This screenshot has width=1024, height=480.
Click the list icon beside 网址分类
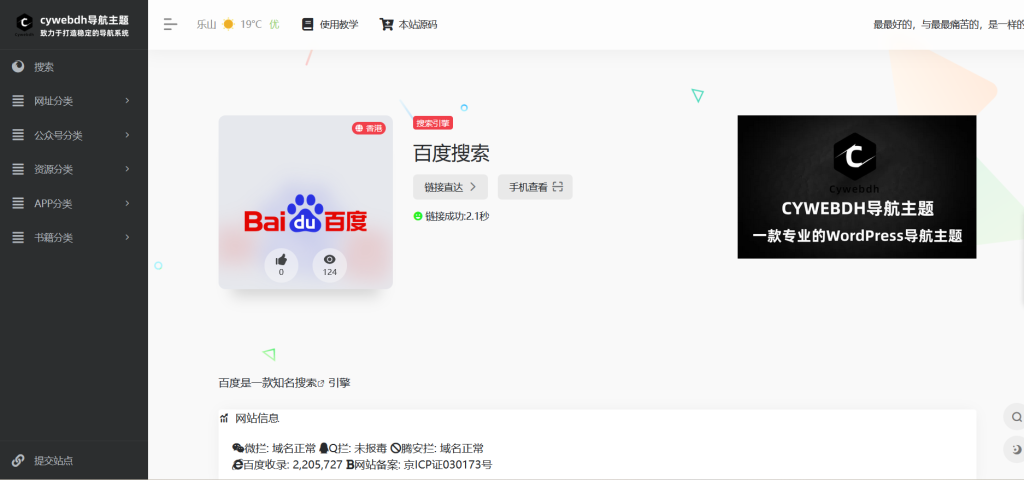click(x=18, y=101)
